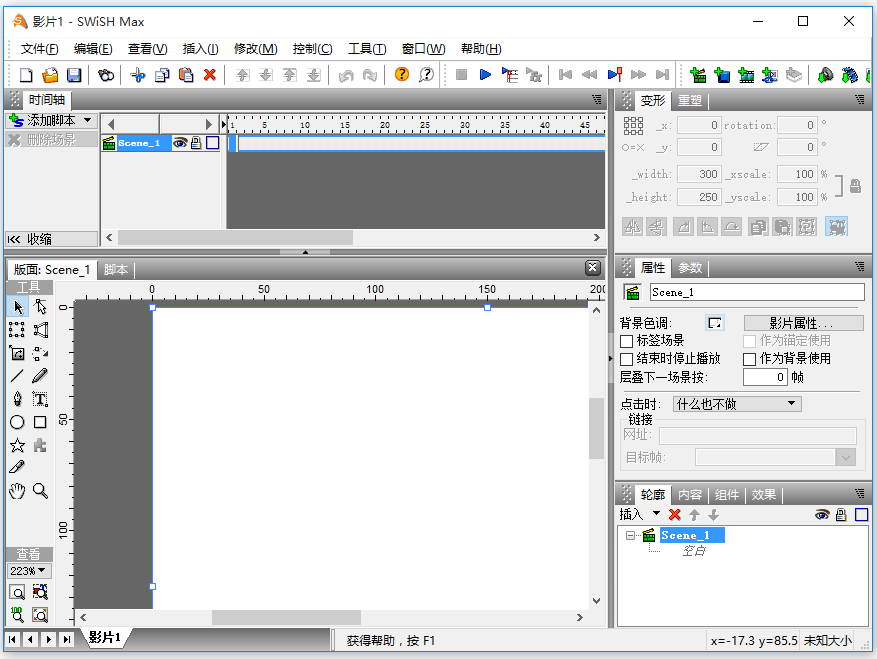This screenshot has height=659, width=877.
Task: Open the 背景色调 color swatch
Action: [x=715, y=323]
